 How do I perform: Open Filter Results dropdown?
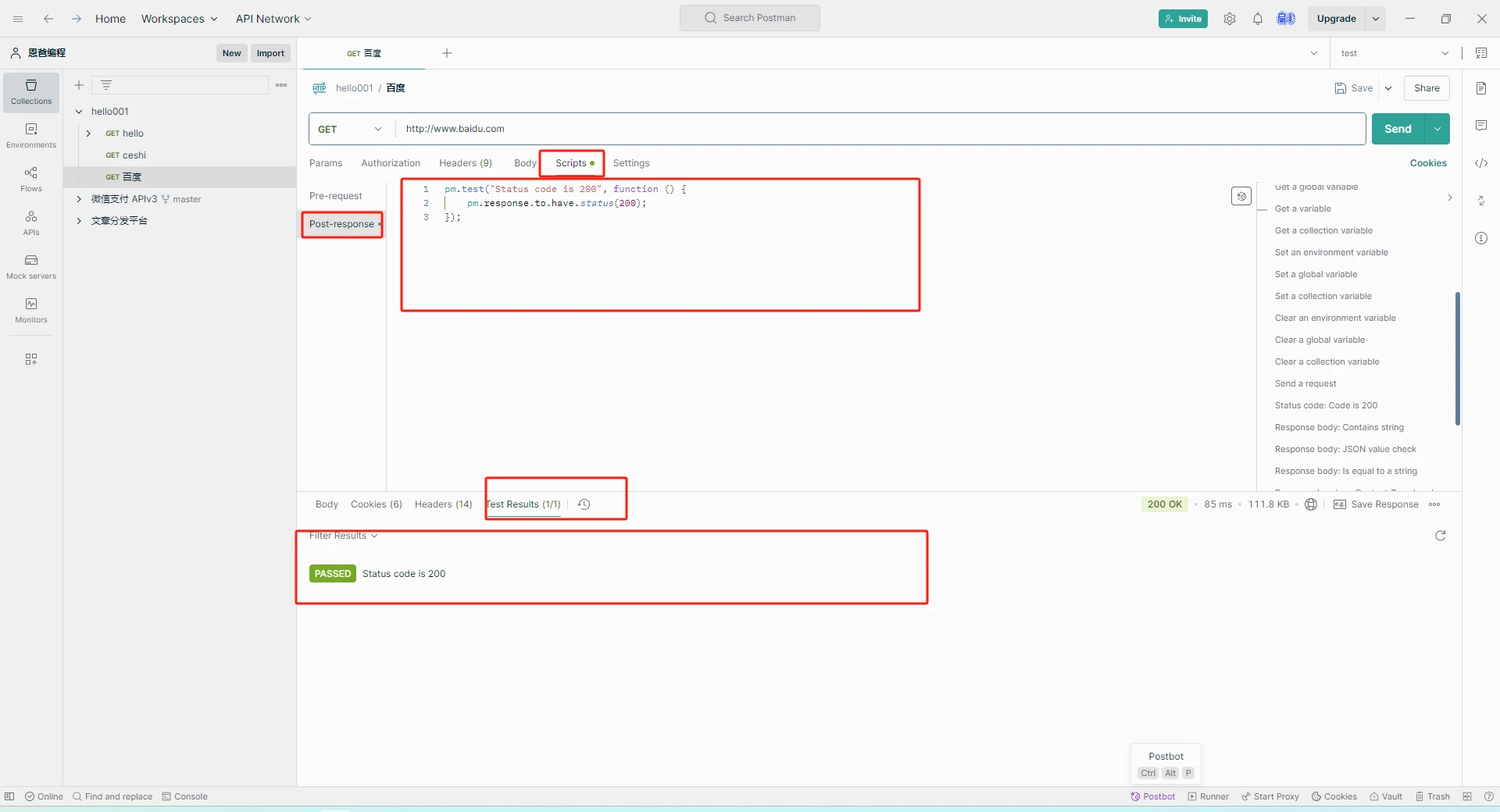pyautogui.click(x=343, y=536)
